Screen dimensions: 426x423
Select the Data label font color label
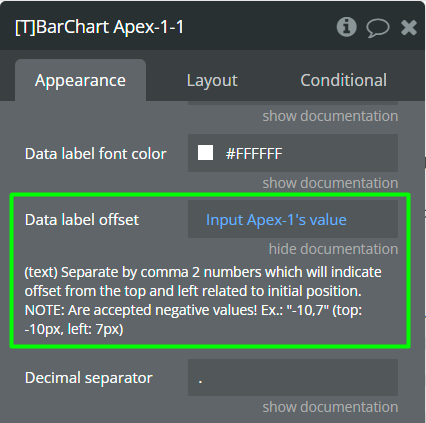[x=95, y=154]
